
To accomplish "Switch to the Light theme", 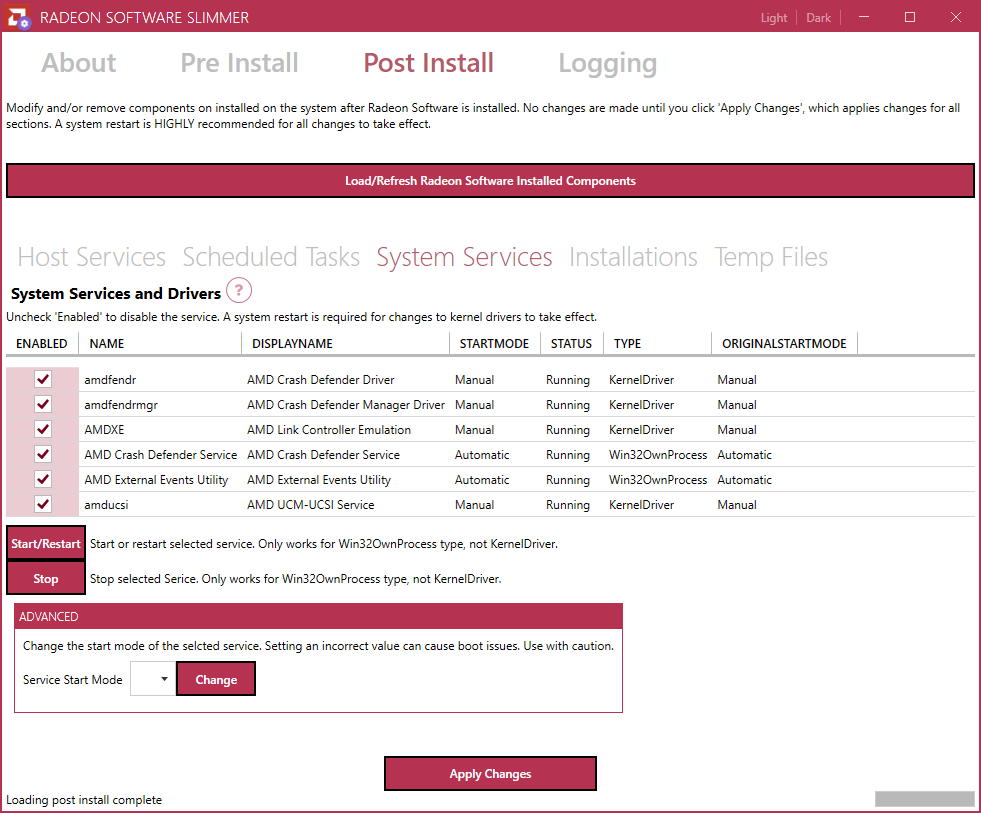I will coord(774,18).
